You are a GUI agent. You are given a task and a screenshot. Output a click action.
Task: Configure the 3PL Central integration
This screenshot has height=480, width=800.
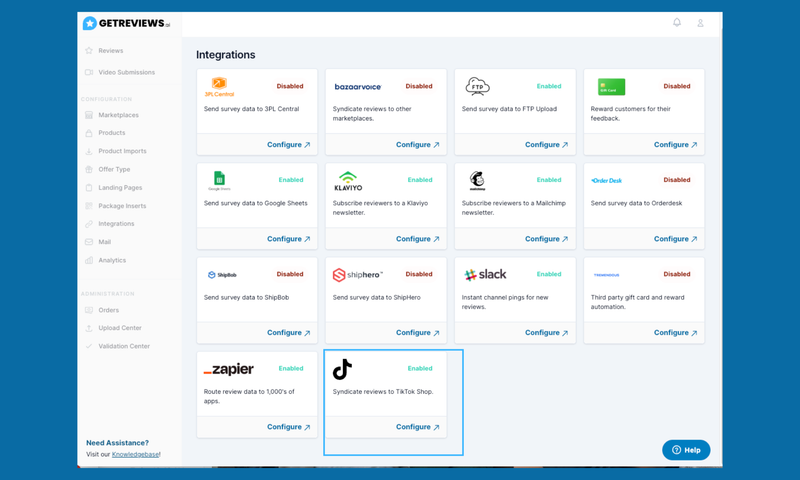[289, 145]
